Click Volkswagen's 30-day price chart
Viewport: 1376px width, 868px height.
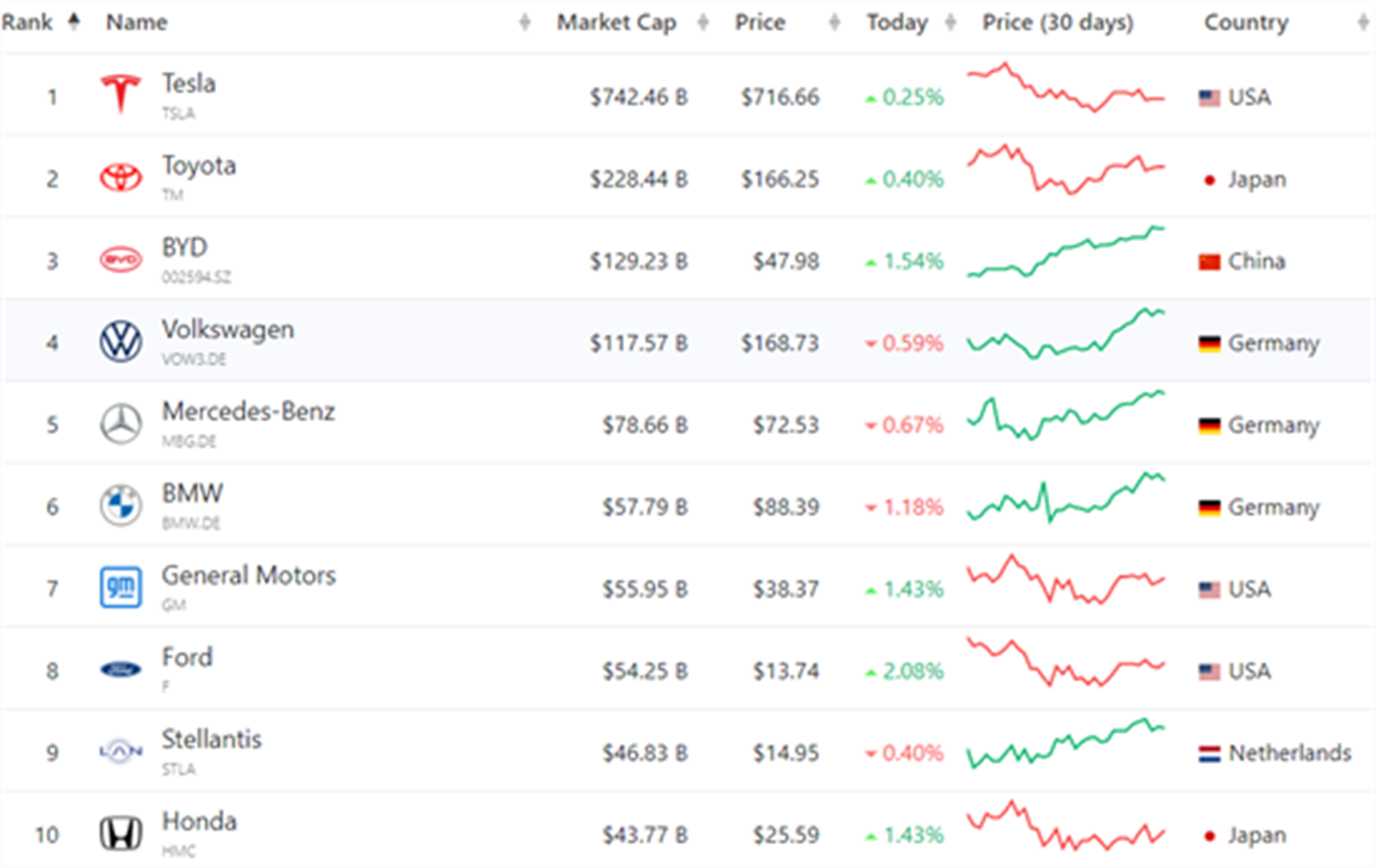coord(1066,334)
